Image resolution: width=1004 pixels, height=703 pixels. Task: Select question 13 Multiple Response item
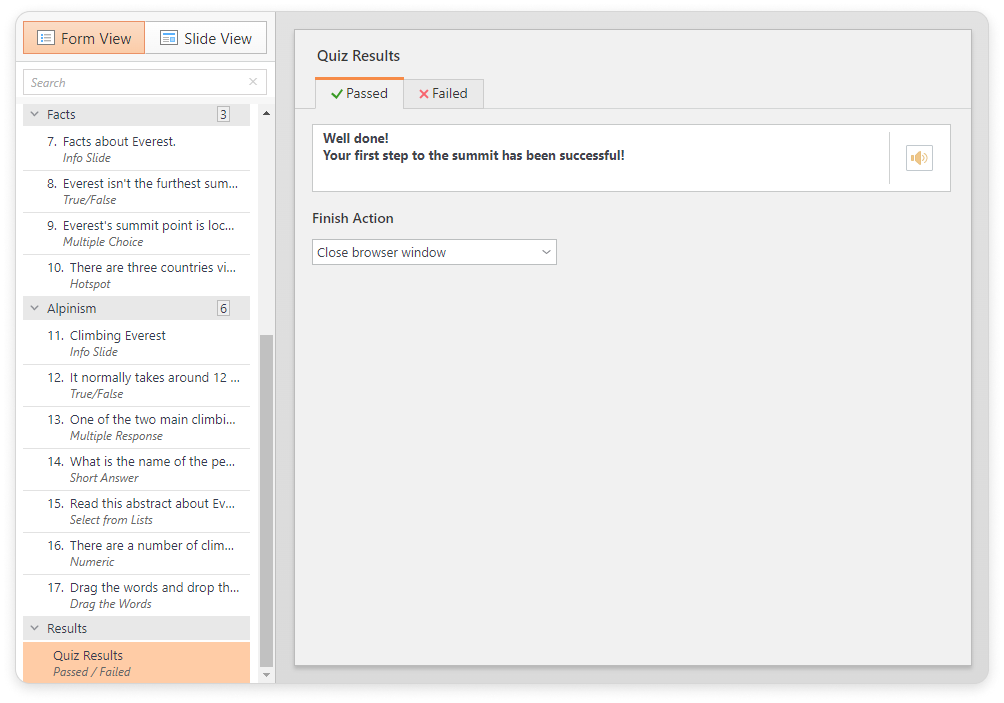coord(136,427)
